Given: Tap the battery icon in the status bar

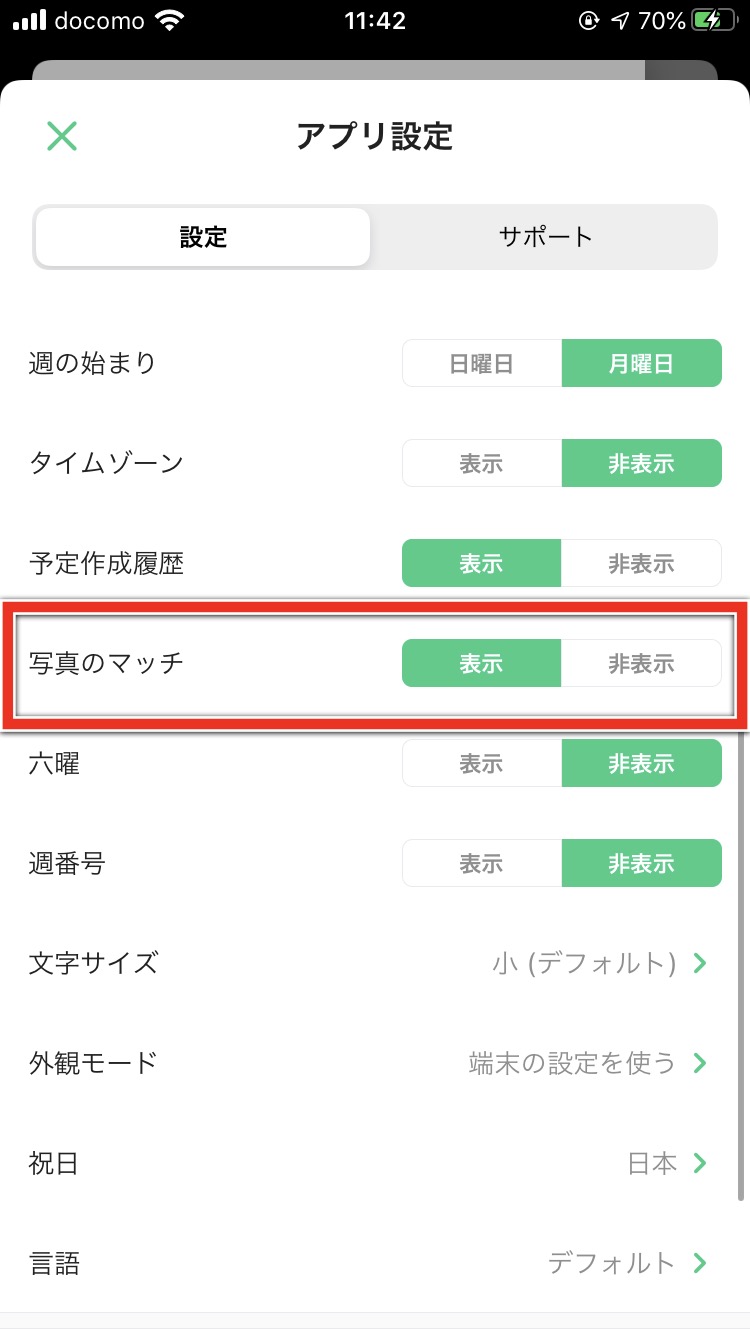Looking at the screenshot, I should click(718, 20).
